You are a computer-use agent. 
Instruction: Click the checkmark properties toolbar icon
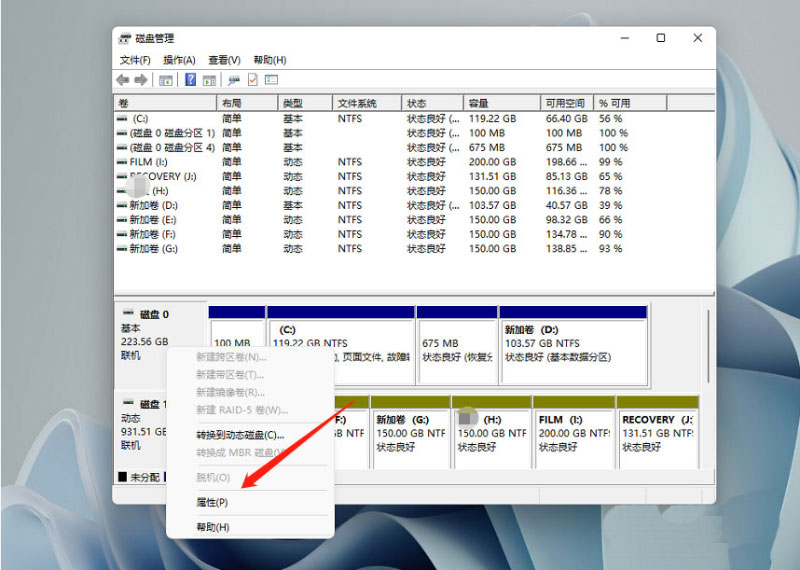pyautogui.click(x=253, y=80)
